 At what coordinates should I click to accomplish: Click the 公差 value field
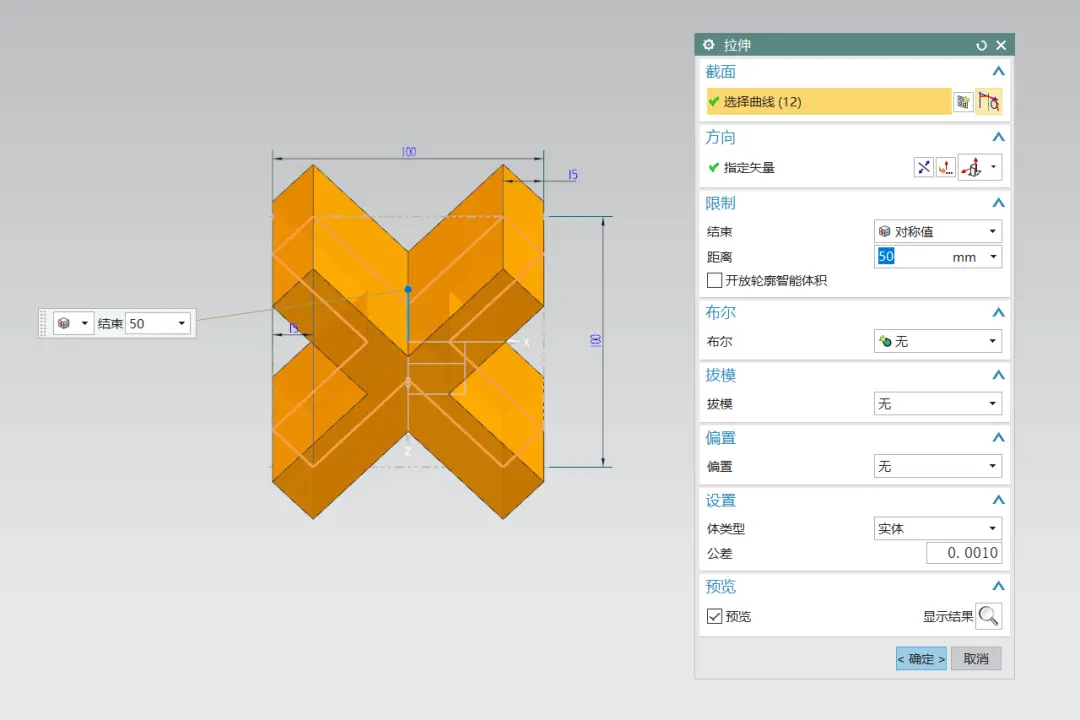click(964, 553)
